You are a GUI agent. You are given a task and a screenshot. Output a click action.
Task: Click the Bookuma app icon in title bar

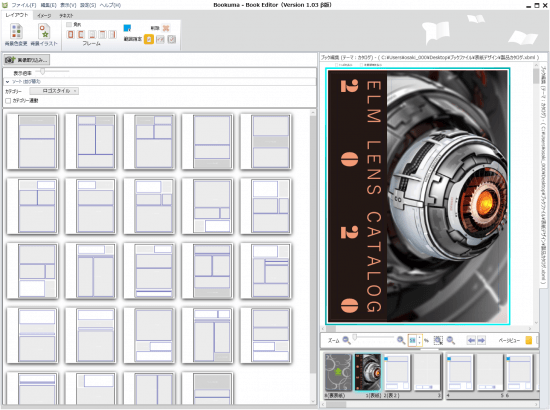pos(5,5)
